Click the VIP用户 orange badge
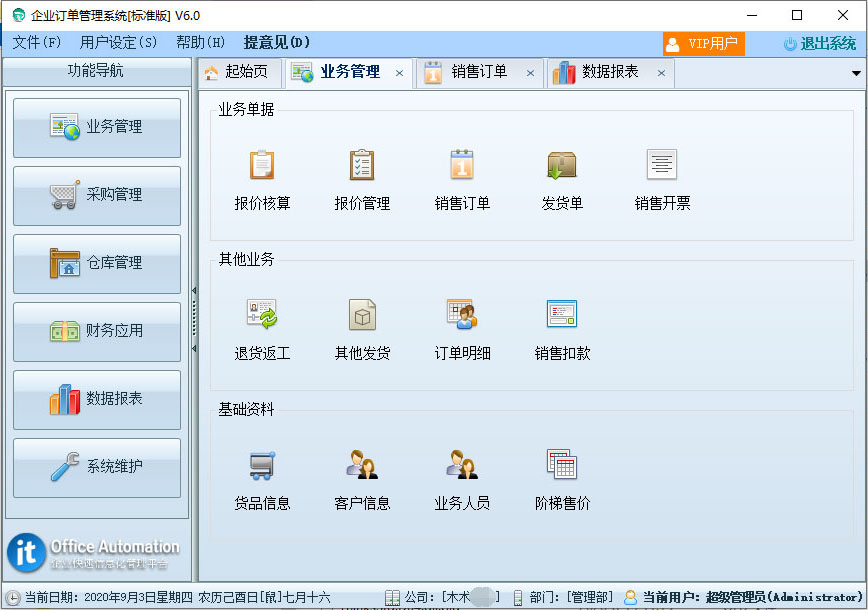The height and width of the screenshot is (610, 868). pyautogui.click(x=703, y=44)
